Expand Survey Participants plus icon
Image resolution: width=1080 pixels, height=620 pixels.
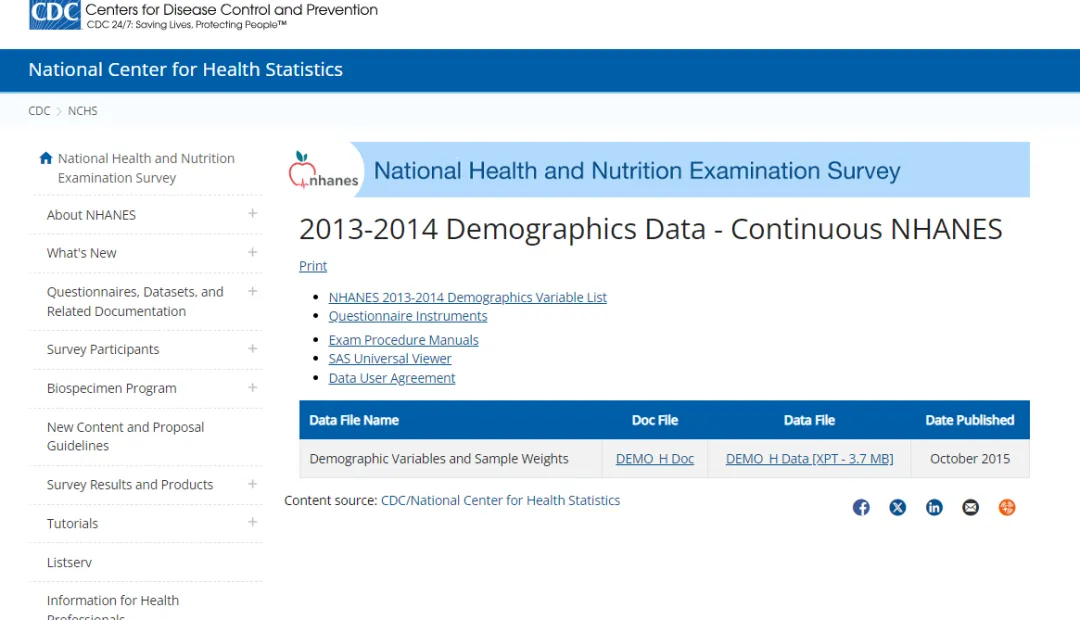(x=253, y=349)
